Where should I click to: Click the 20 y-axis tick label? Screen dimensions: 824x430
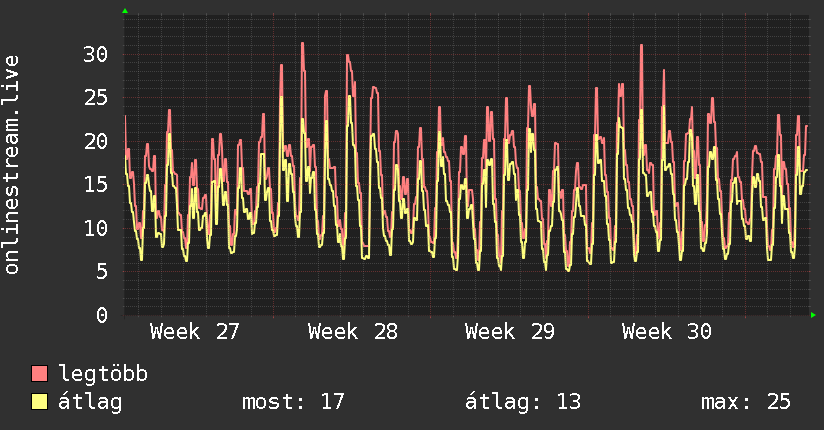point(96,141)
